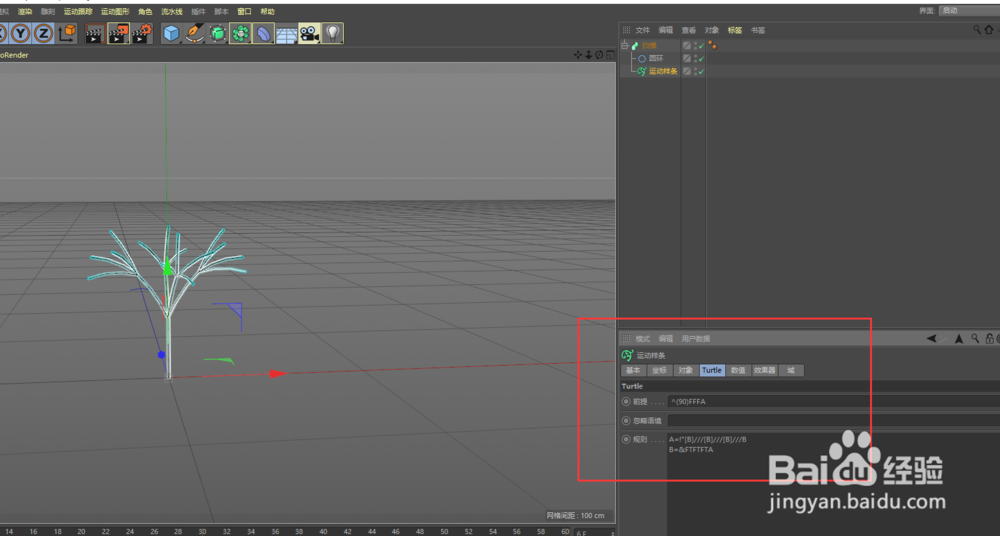Open object manager 标签 menu
This screenshot has height=536, width=1000.
pos(735,30)
